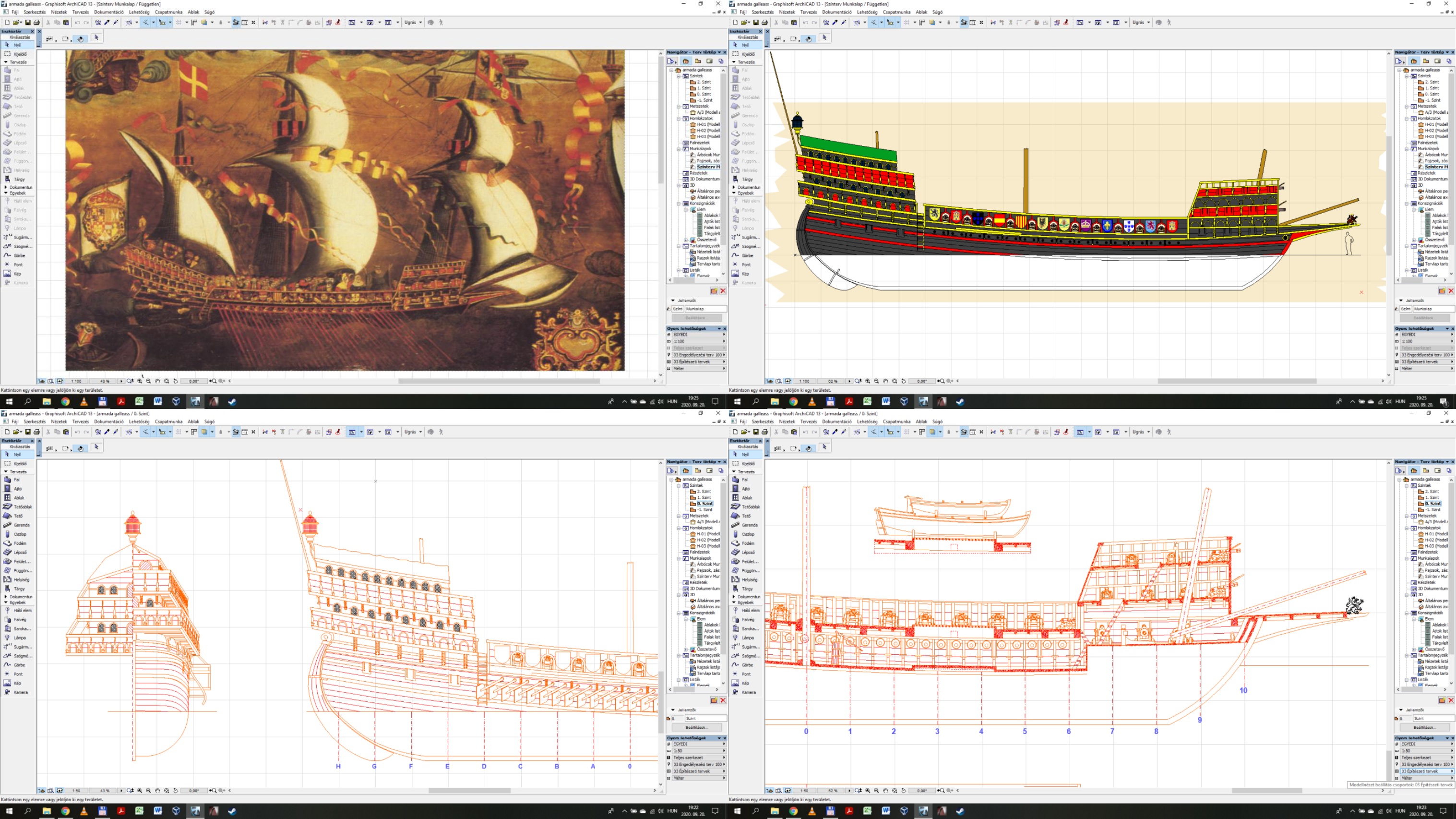
Task: Click New document icon in section view toolbar
Action: (735, 432)
